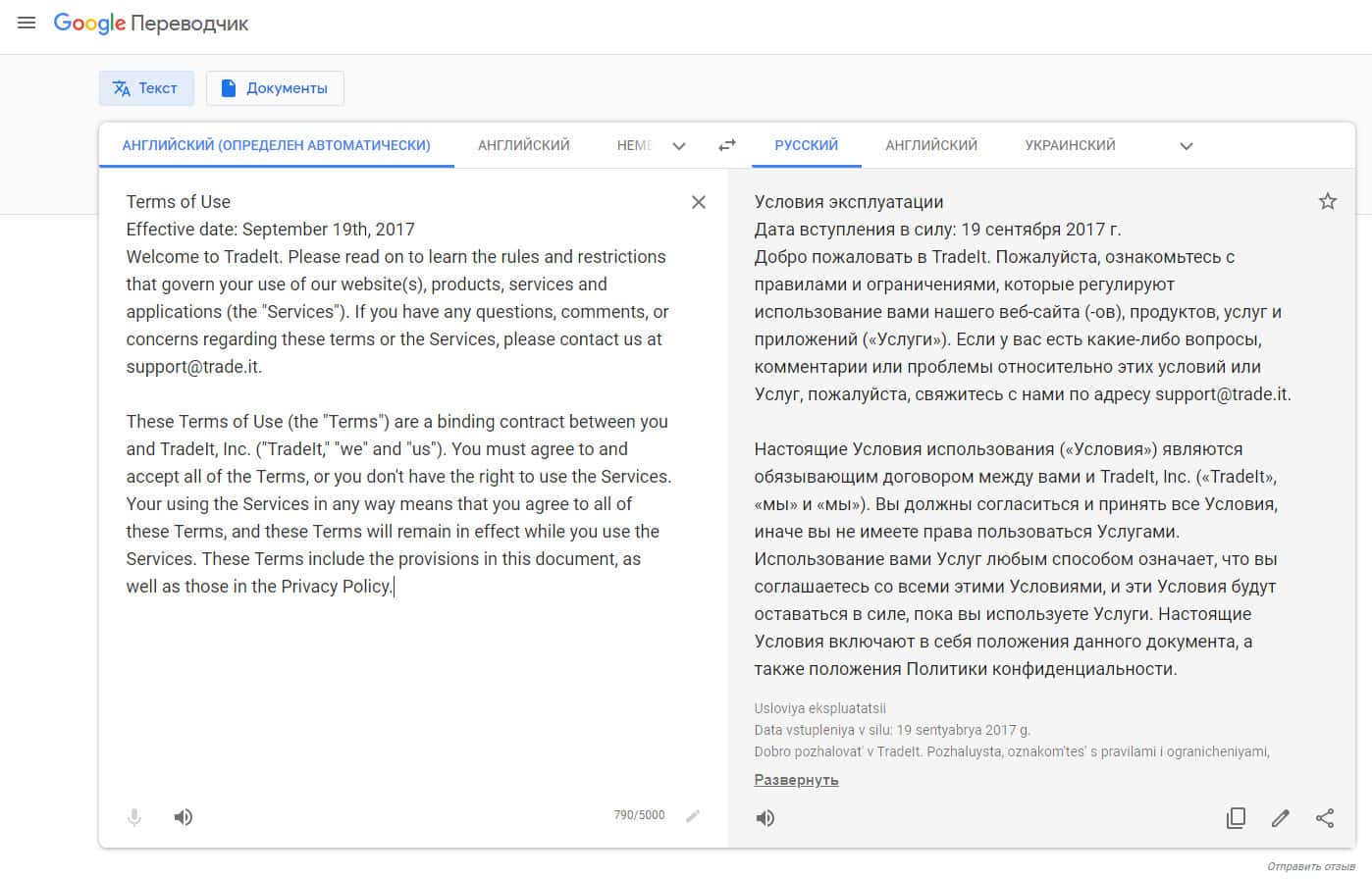Copy the translation to clipboard

1237,818
